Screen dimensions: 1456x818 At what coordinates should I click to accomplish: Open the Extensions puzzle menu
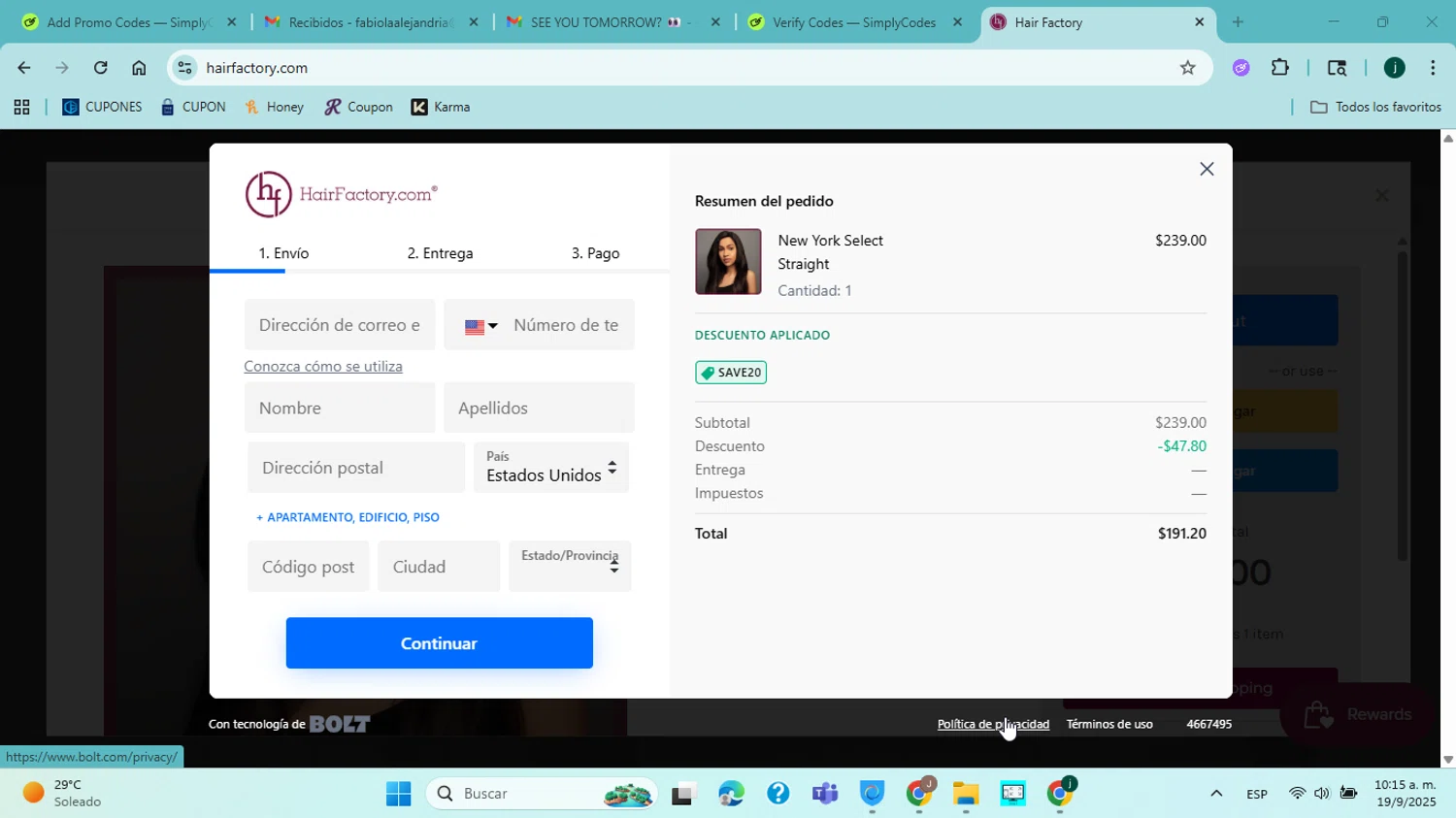coord(1280,68)
